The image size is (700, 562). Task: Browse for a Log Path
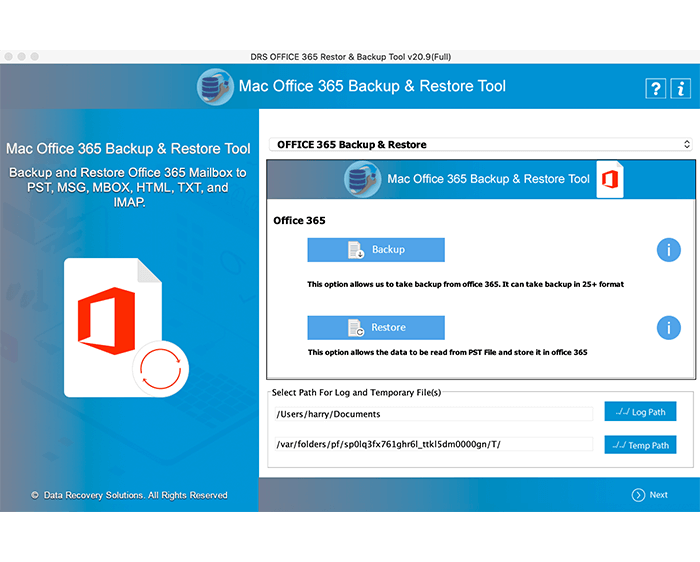click(640, 412)
